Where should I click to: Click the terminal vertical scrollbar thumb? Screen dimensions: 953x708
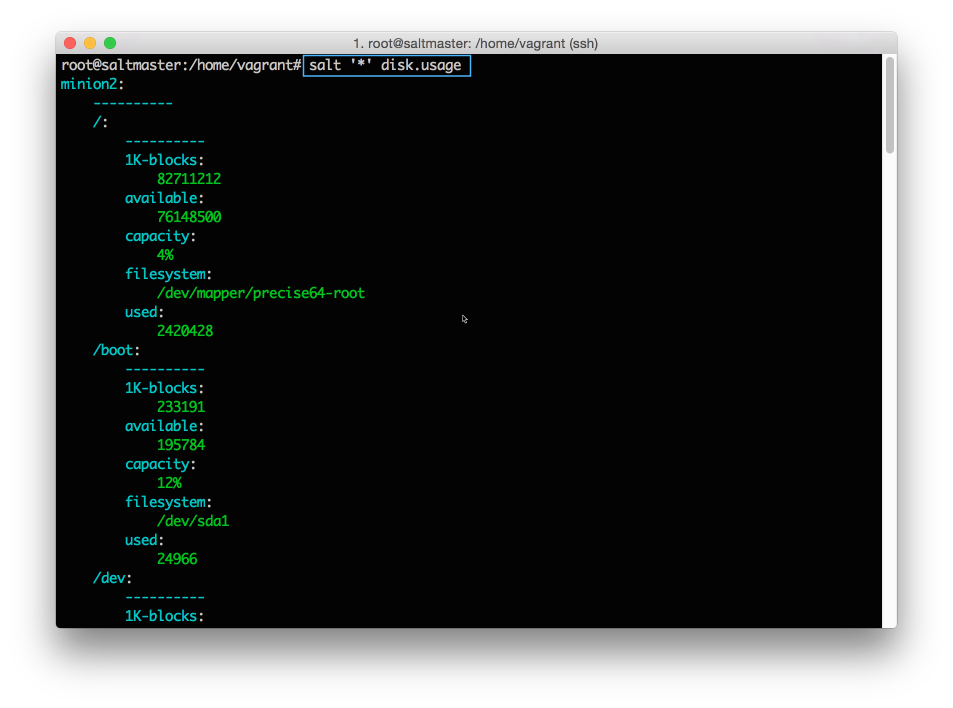(889, 105)
